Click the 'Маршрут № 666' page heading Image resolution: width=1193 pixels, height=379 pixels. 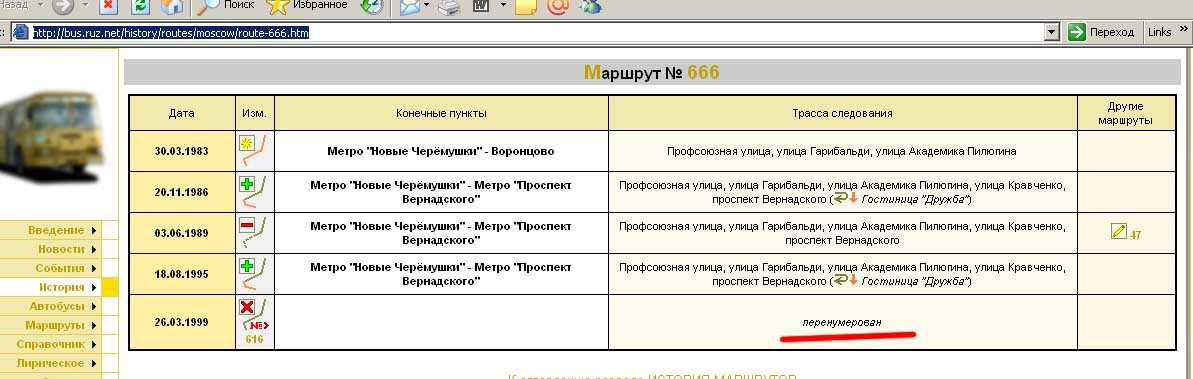(x=651, y=72)
